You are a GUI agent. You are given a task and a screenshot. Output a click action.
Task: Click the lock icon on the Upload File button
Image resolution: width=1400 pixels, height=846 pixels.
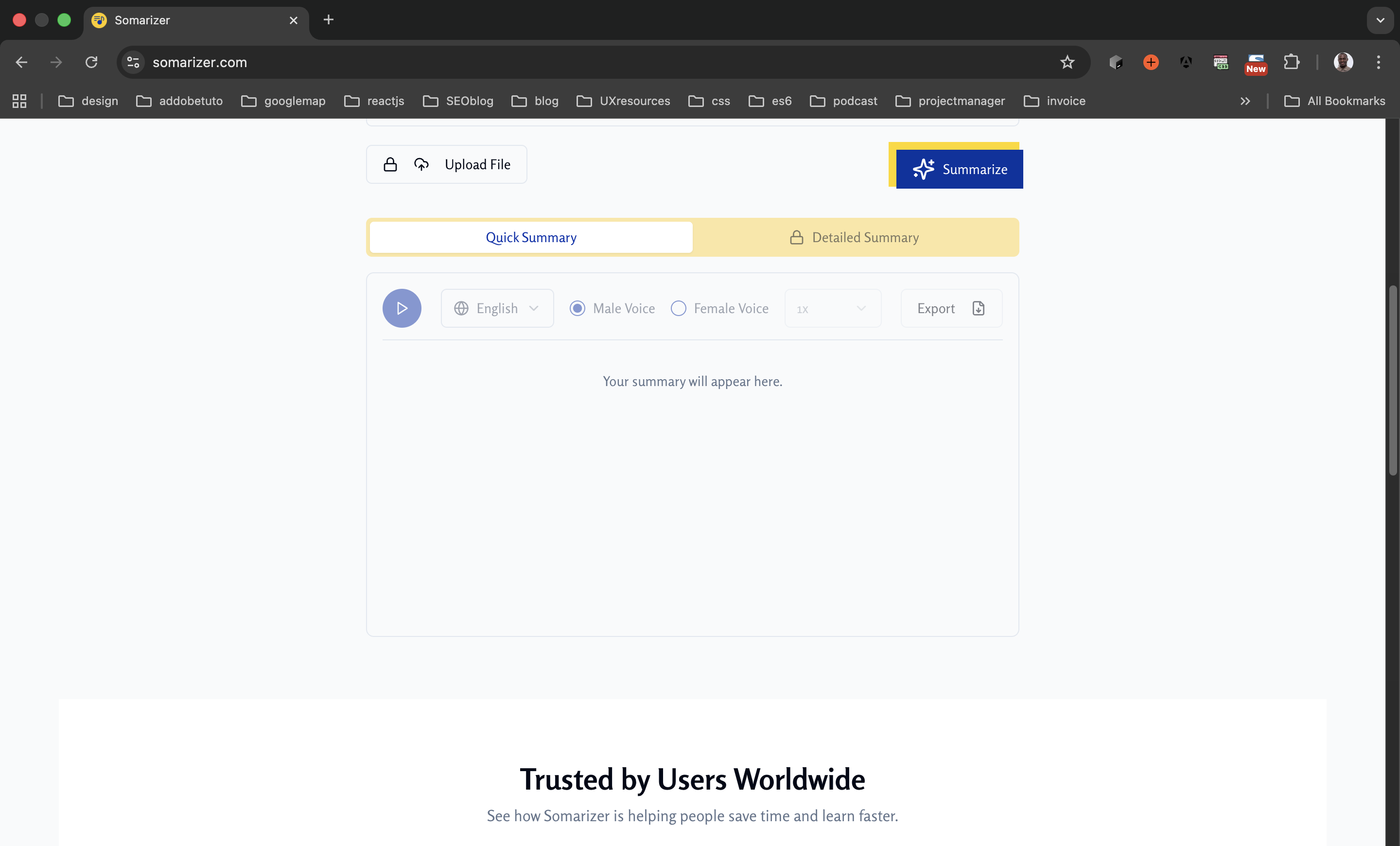[390, 164]
